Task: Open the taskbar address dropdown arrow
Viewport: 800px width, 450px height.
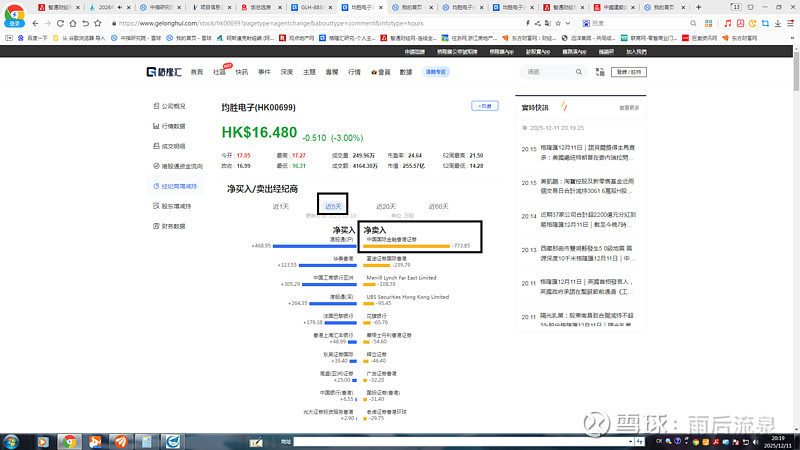Action: point(631,441)
